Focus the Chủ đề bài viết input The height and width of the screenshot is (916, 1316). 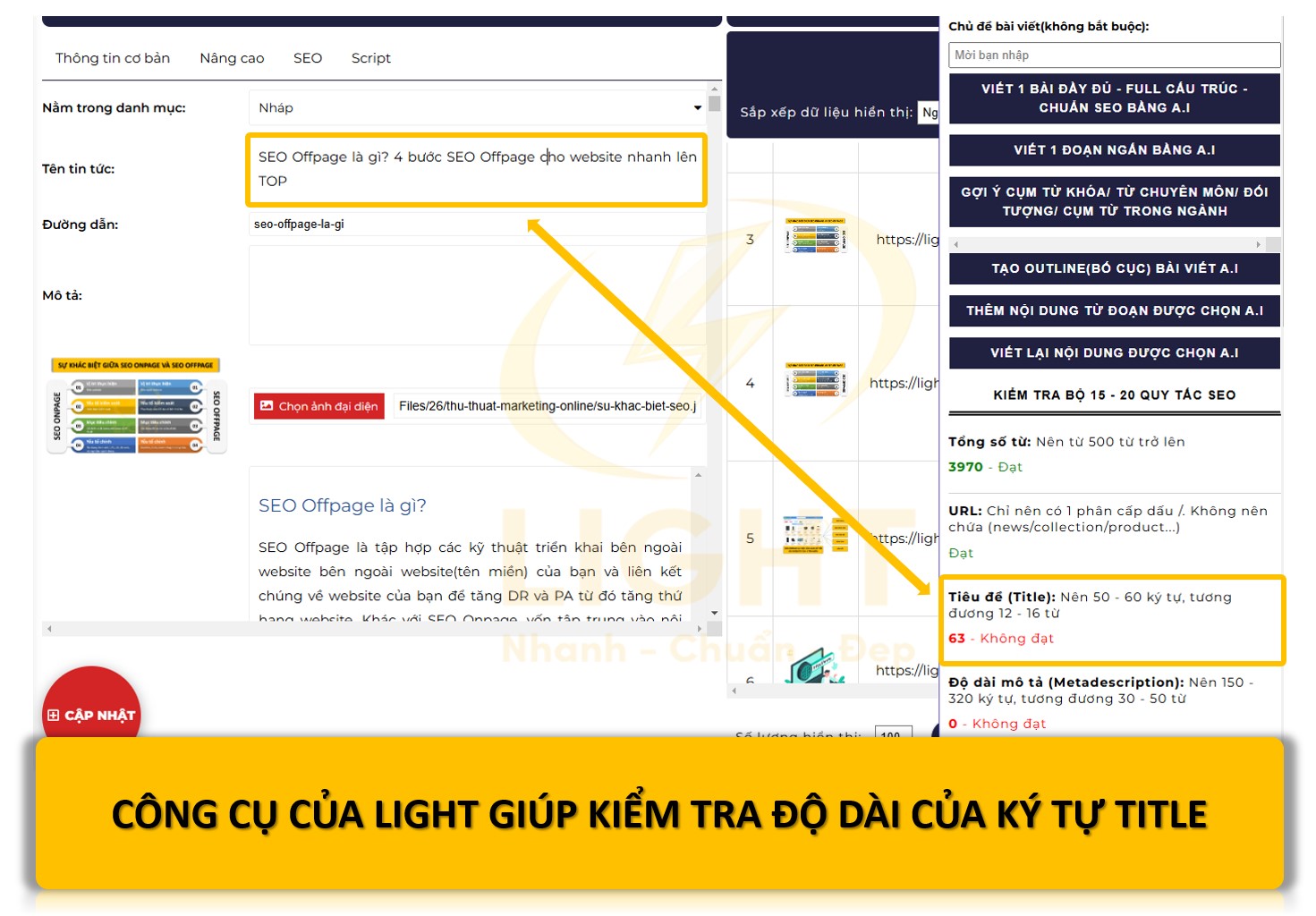(1115, 55)
